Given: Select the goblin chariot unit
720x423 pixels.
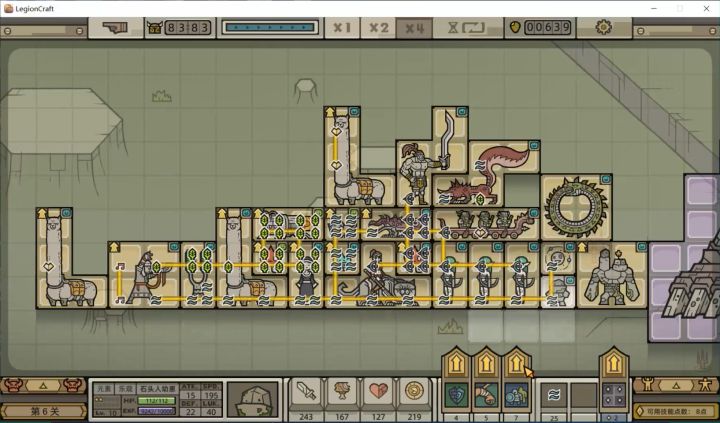Looking at the screenshot, I should tap(486, 224).
